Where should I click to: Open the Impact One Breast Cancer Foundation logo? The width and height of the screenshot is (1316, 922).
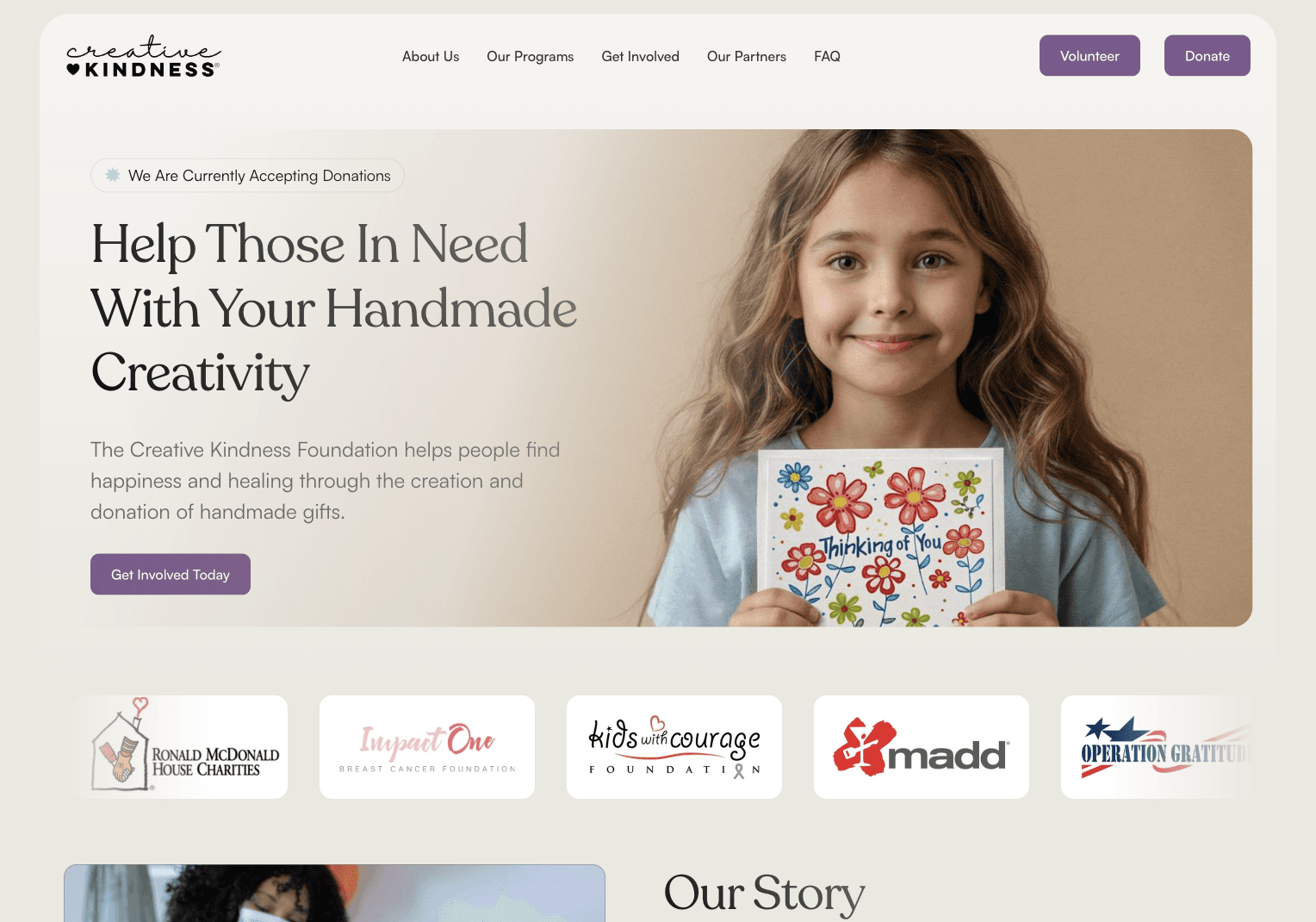[x=427, y=747]
